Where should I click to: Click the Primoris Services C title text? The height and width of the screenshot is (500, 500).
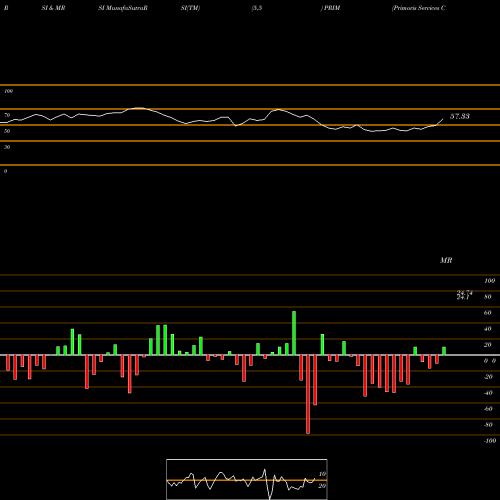[419, 8]
